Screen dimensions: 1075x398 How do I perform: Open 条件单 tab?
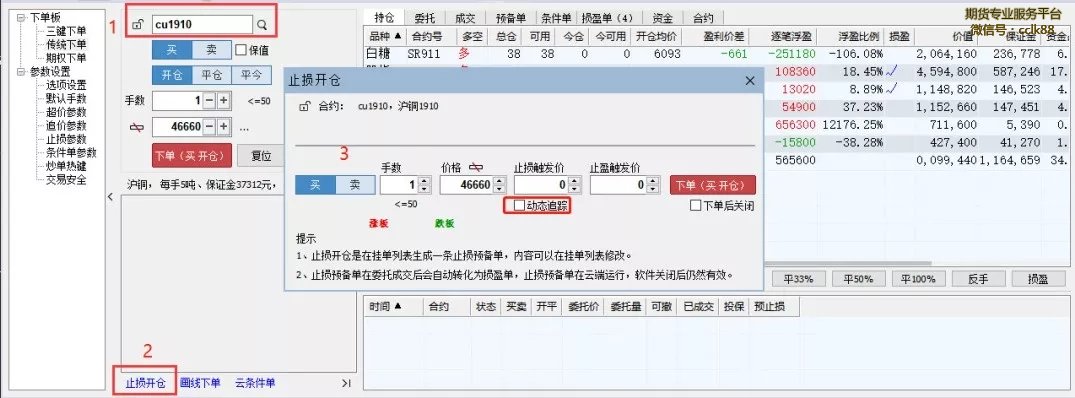[x=557, y=18]
